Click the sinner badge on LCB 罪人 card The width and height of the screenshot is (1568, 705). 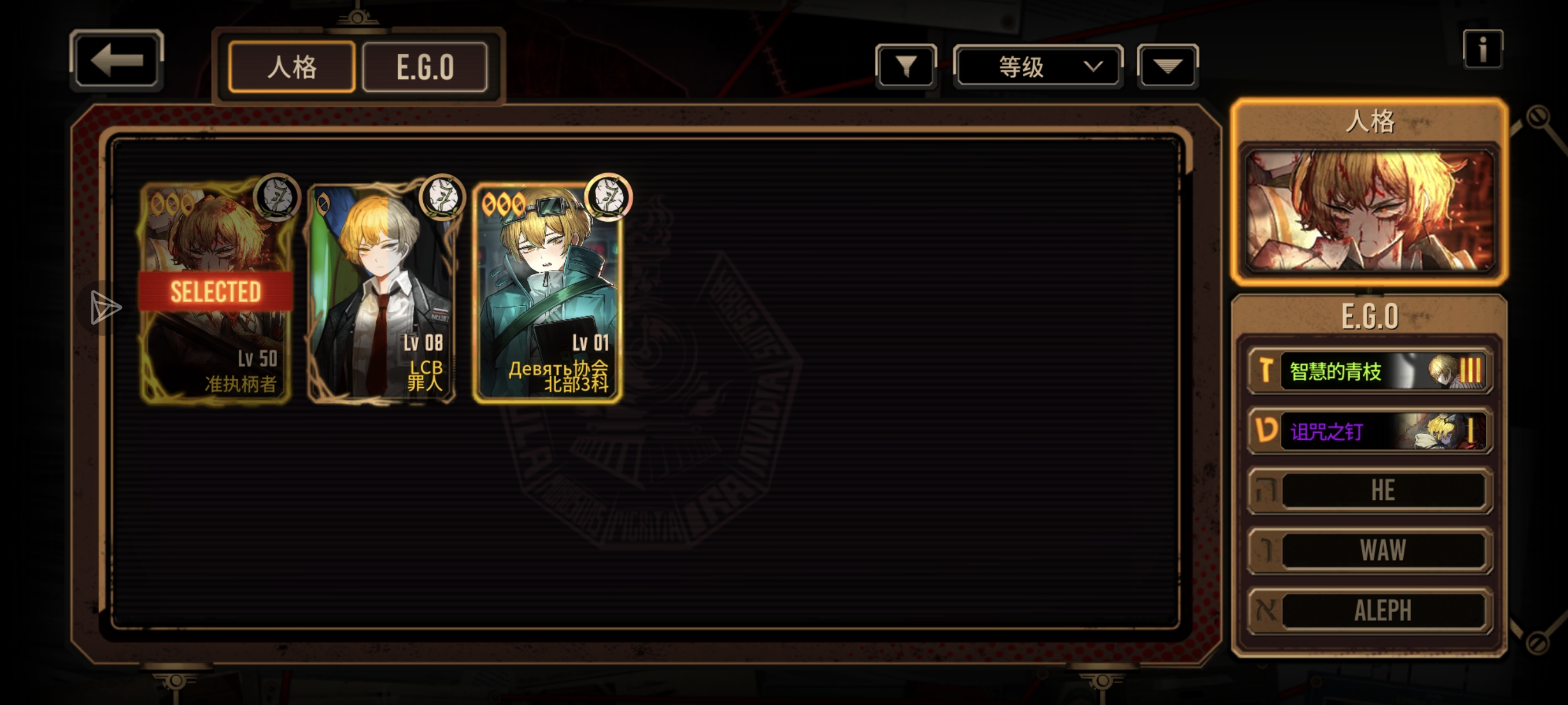442,196
